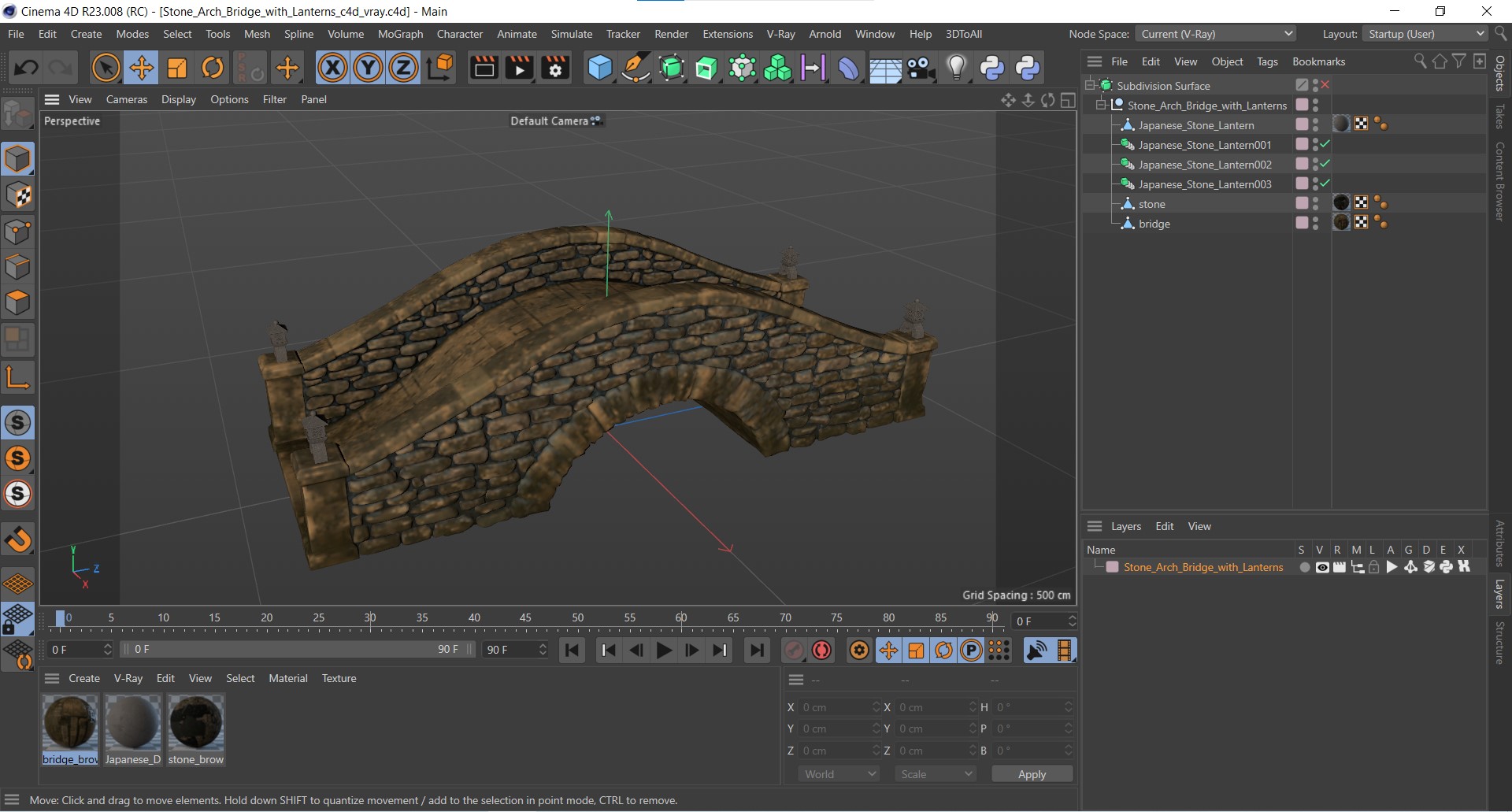Toggle the Y axis lock
This screenshot has height=812, width=1512.
coord(368,68)
